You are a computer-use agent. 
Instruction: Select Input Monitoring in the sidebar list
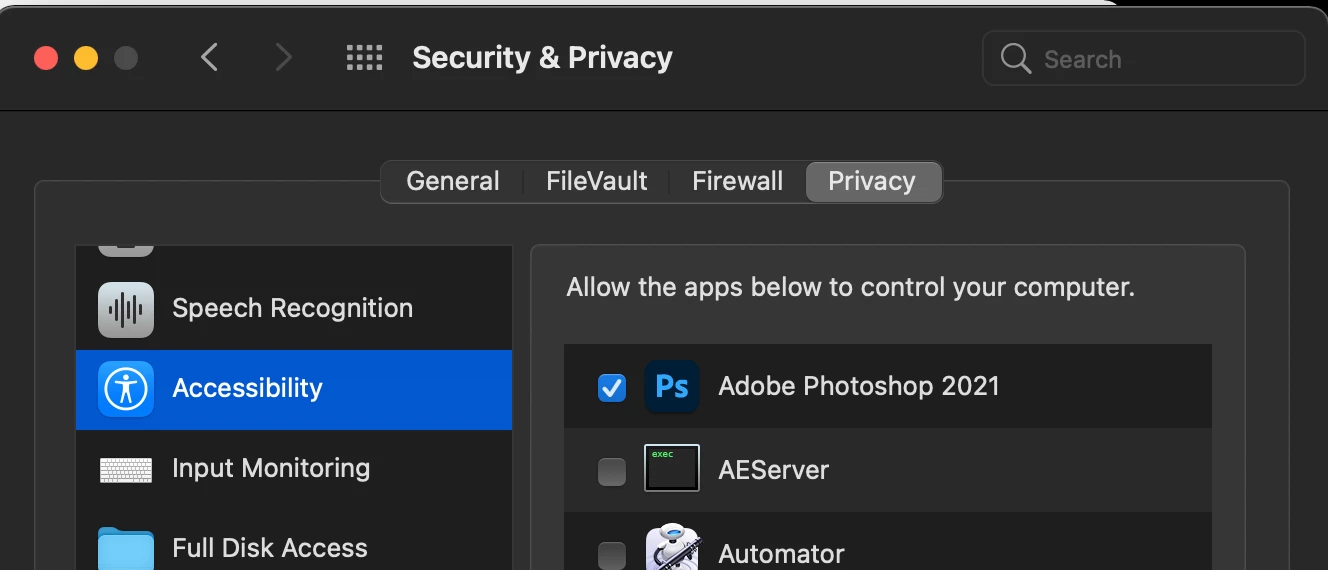271,468
